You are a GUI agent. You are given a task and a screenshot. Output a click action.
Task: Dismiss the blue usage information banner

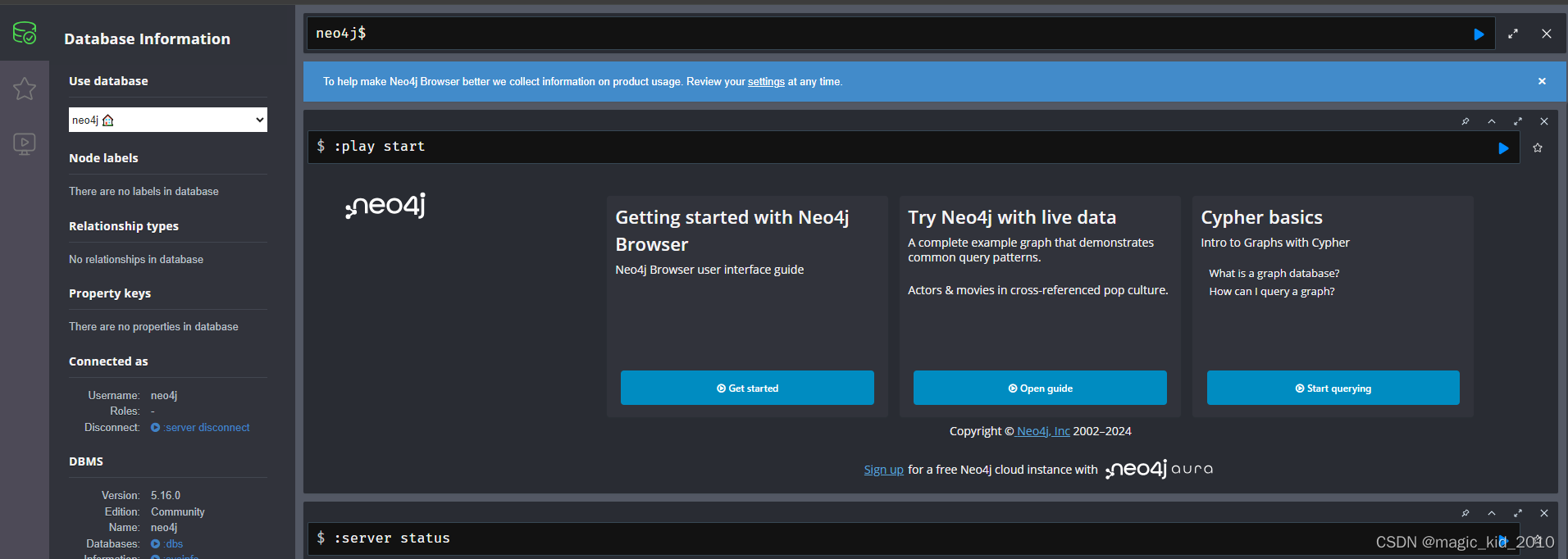[x=1542, y=81]
